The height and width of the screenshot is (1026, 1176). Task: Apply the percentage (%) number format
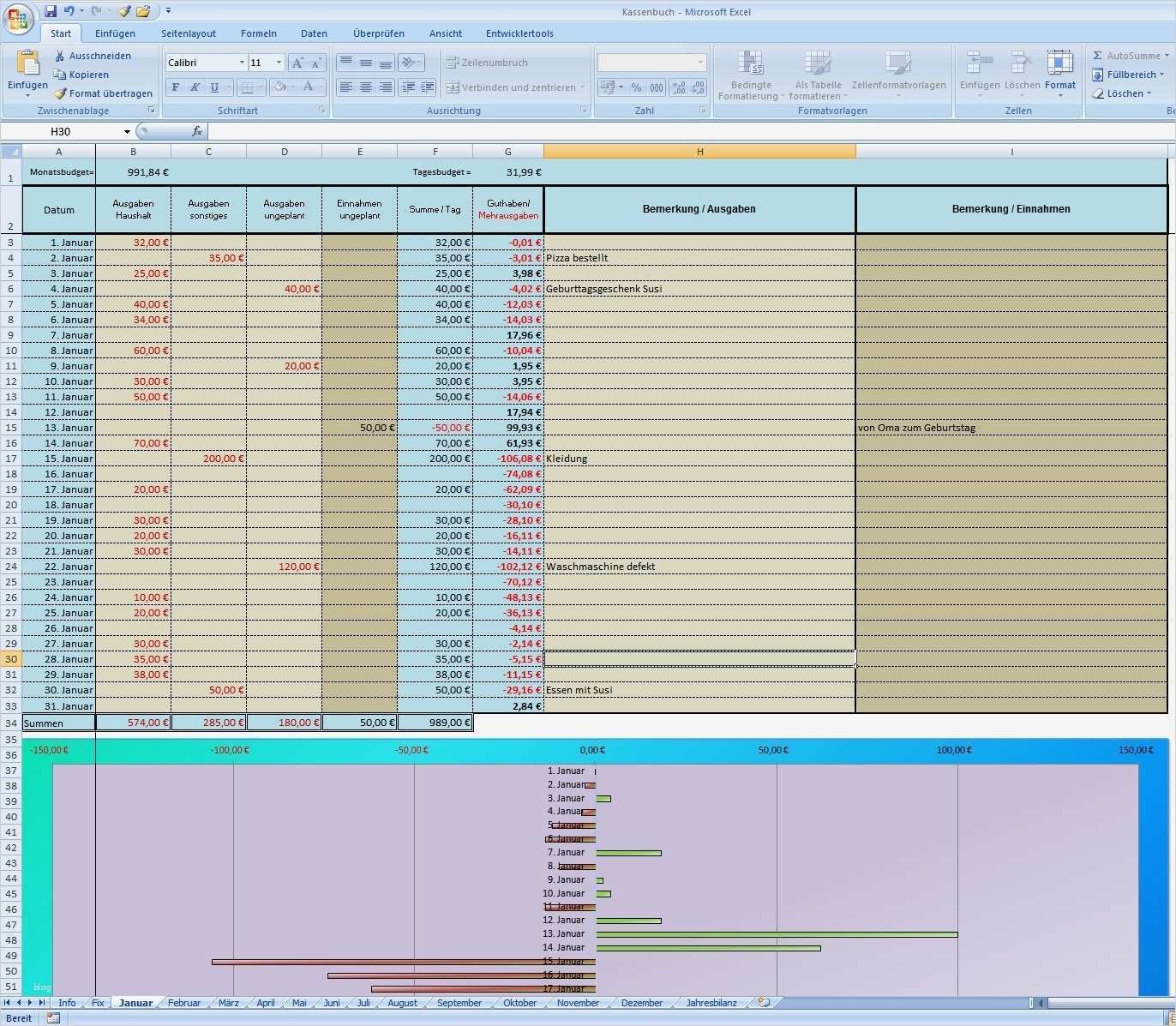(x=636, y=87)
